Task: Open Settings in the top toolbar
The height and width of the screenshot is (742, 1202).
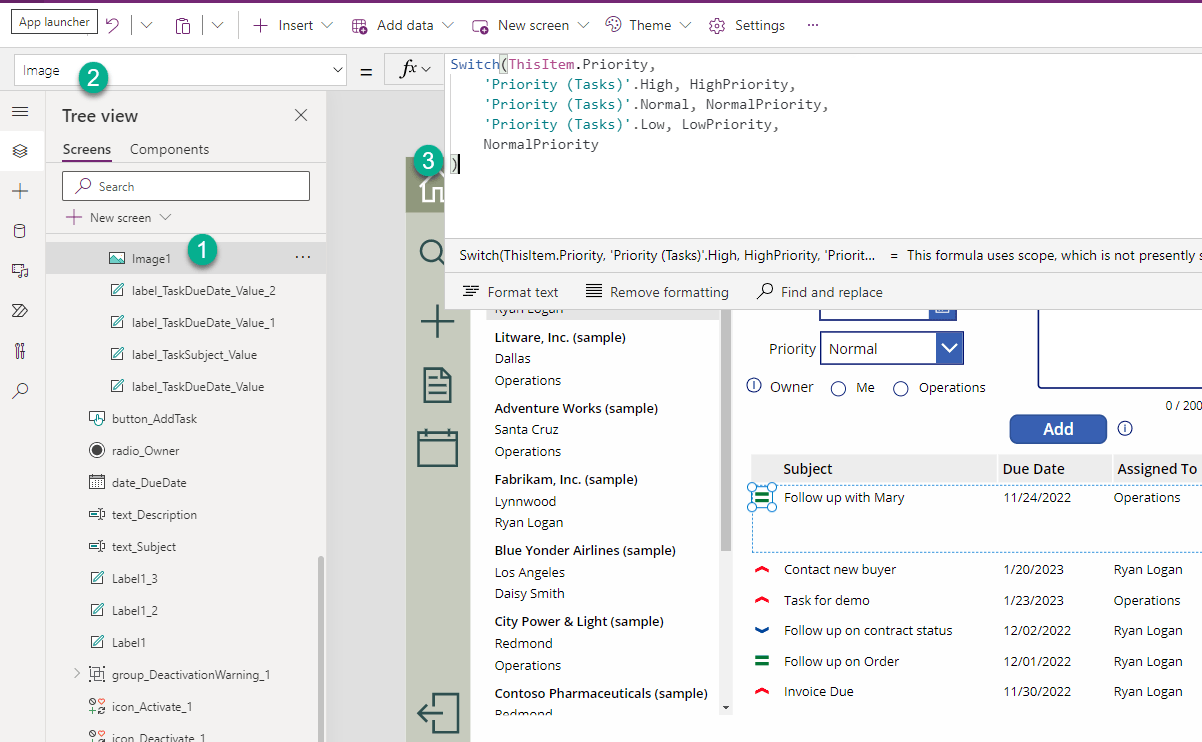Action: 746,25
